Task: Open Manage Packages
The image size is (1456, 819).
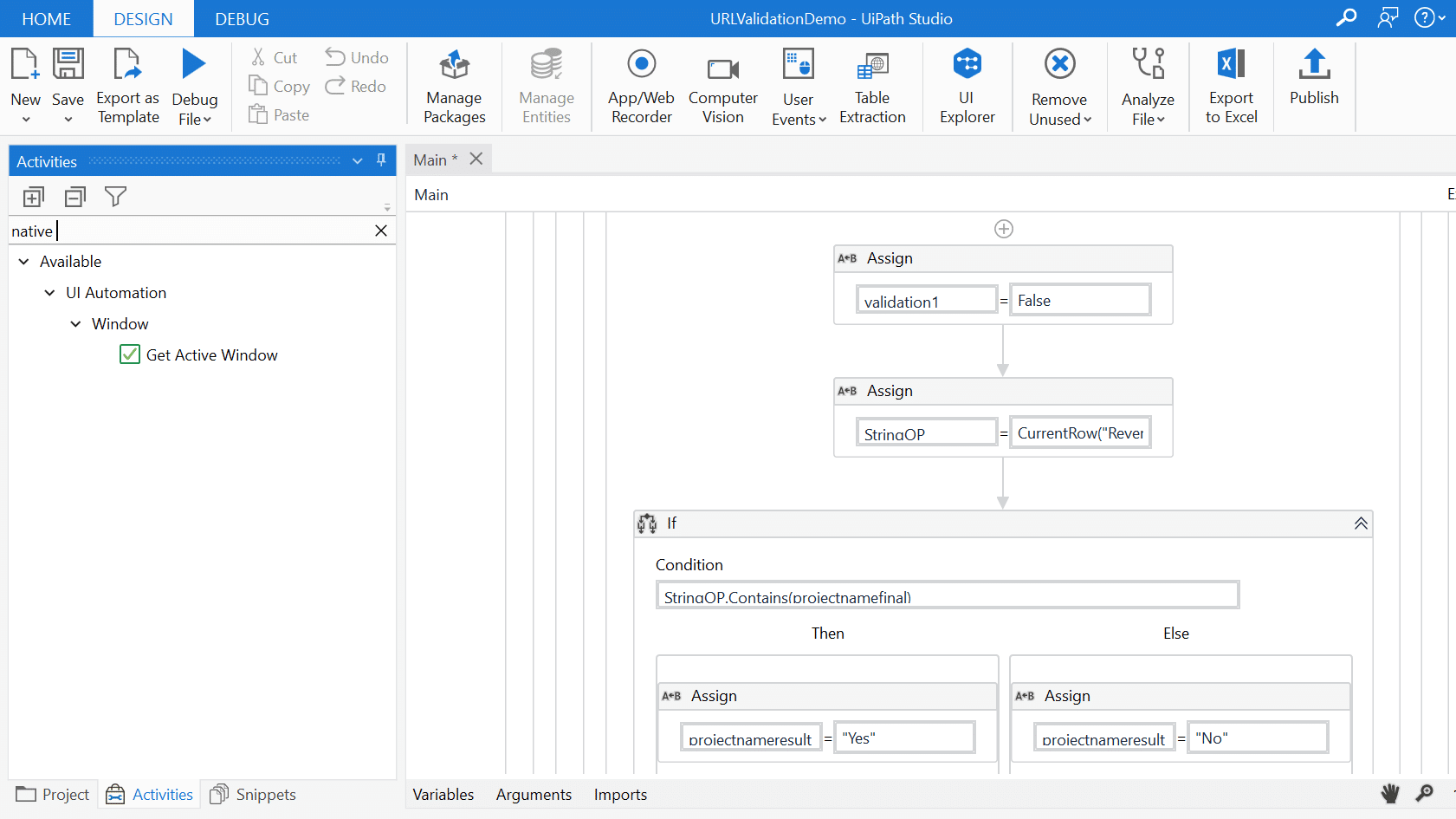Action: 453,85
